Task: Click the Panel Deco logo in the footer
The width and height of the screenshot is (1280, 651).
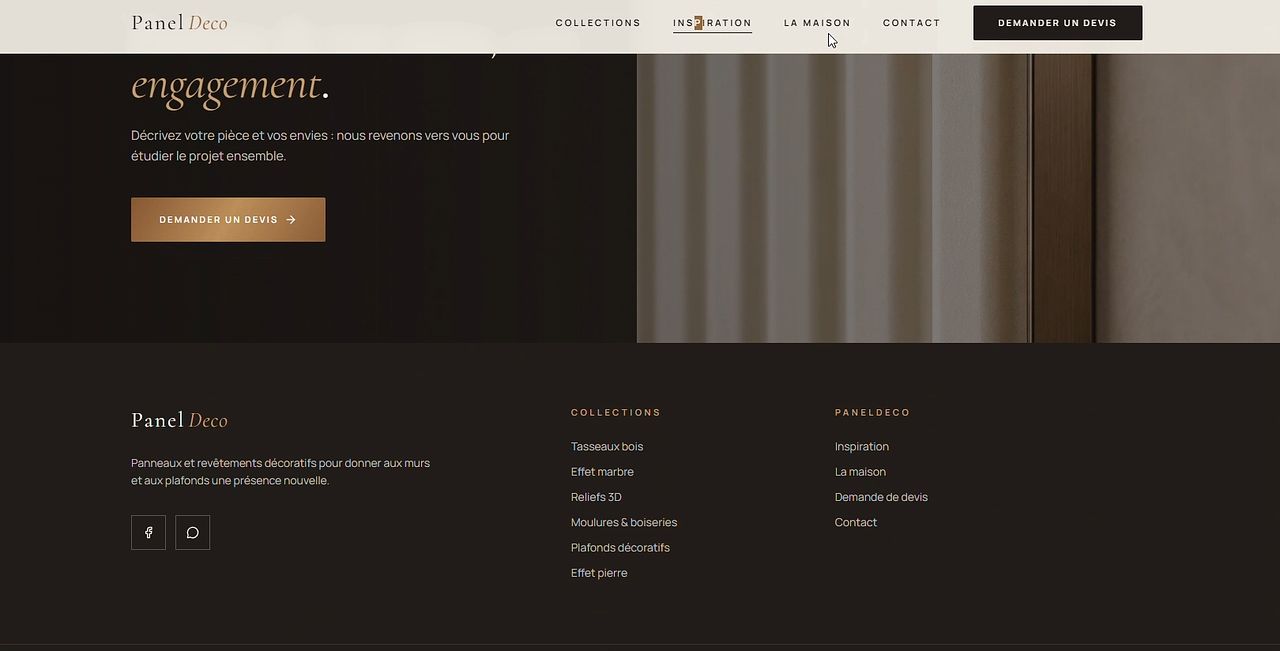Action: coord(180,420)
